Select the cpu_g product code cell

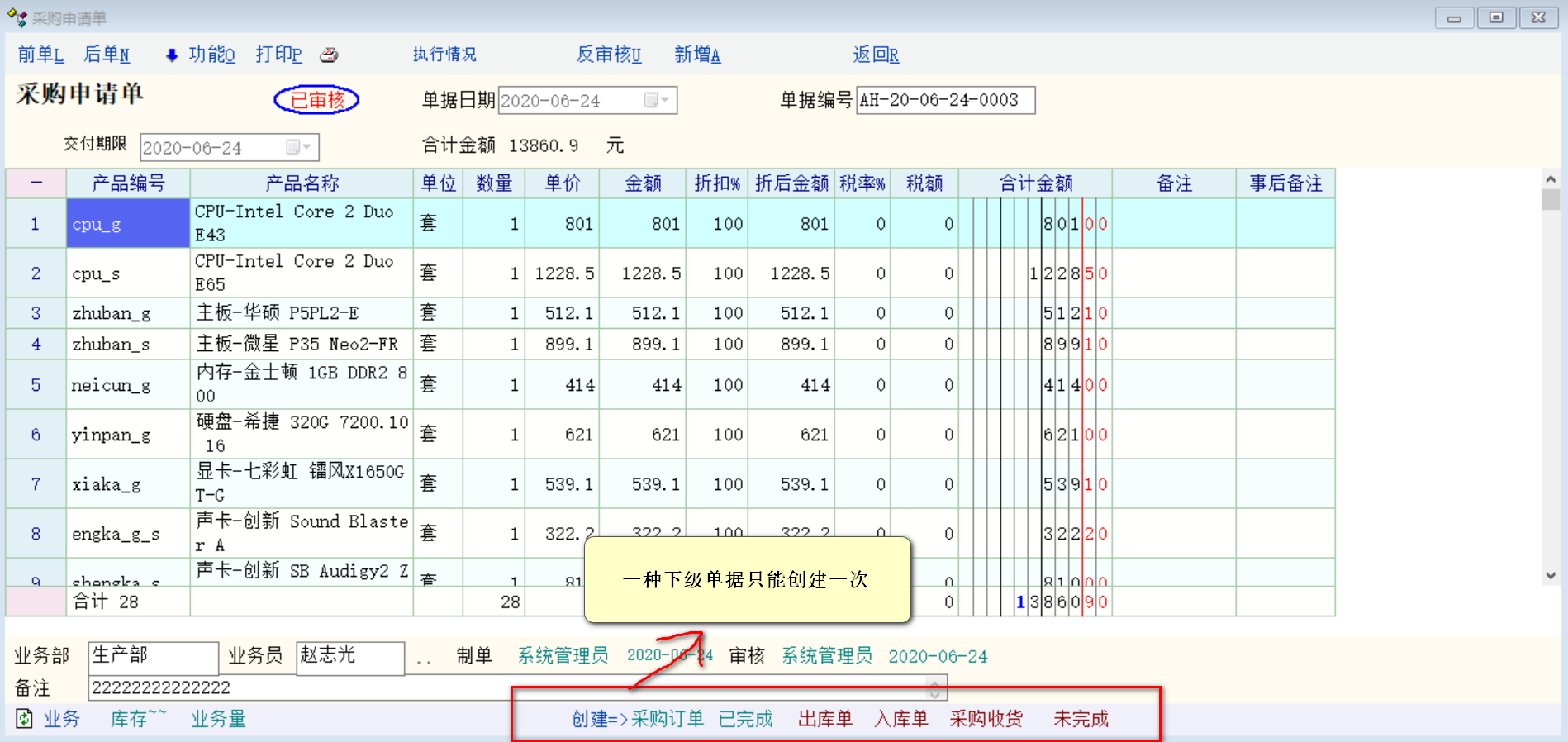tap(128, 224)
